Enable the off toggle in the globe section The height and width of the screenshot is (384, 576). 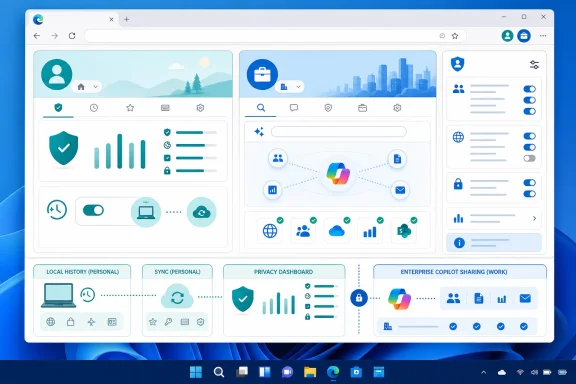point(529,158)
